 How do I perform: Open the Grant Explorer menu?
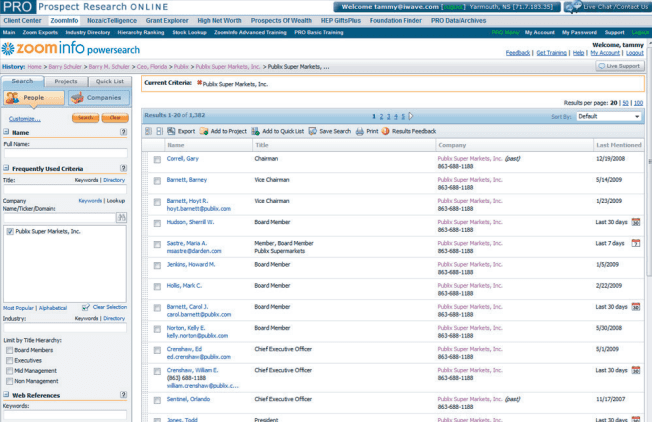[167, 20]
